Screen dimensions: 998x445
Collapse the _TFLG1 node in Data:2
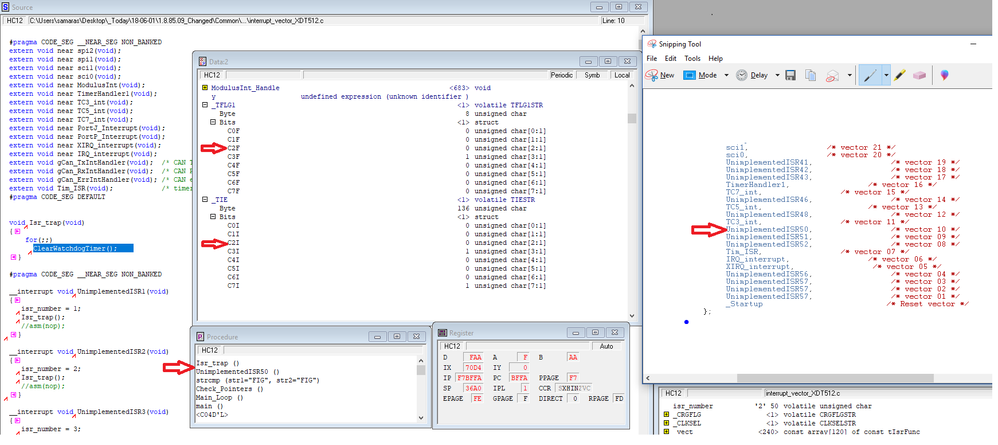tap(204, 104)
